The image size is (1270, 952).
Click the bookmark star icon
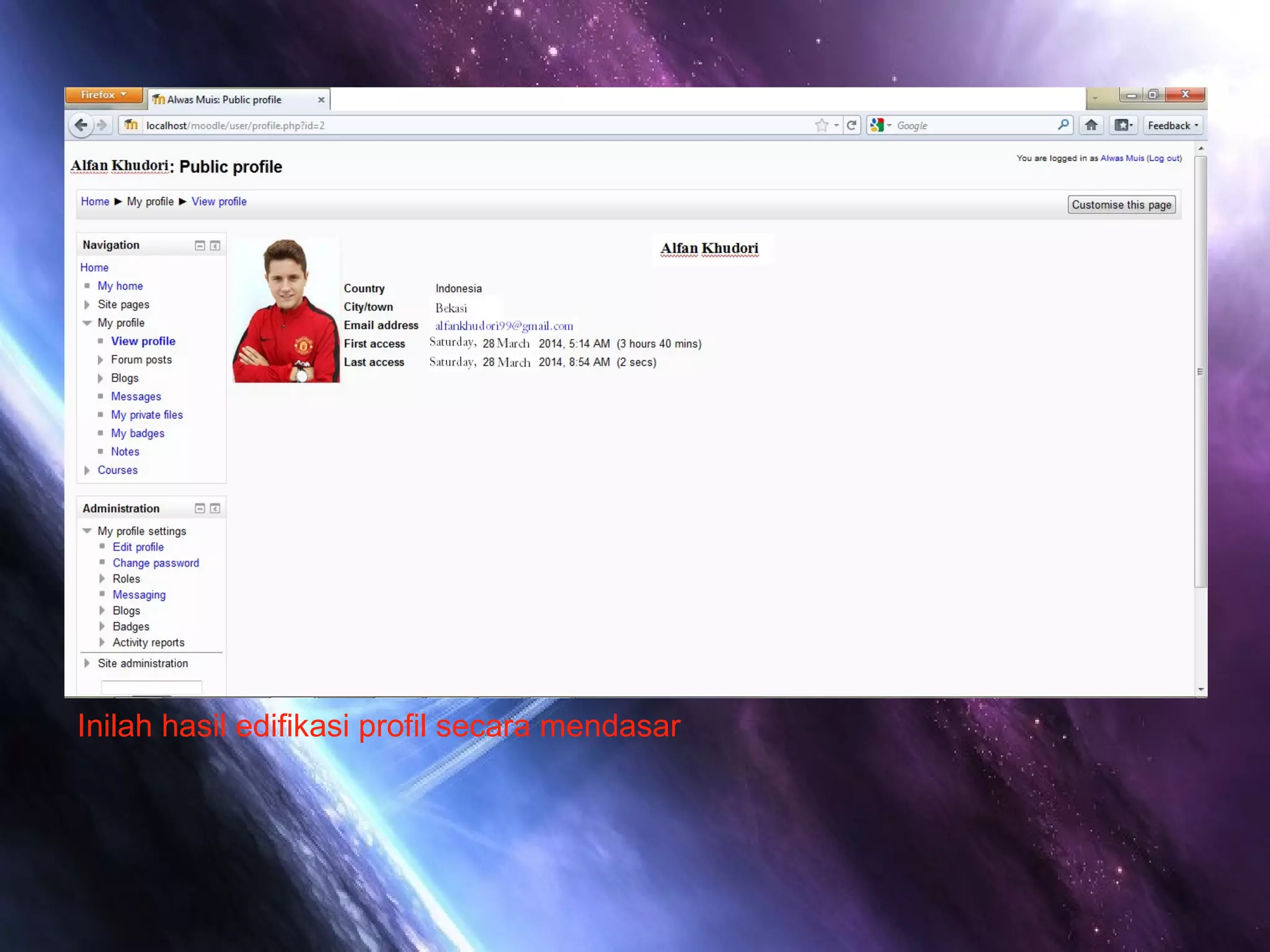click(x=822, y=125)
